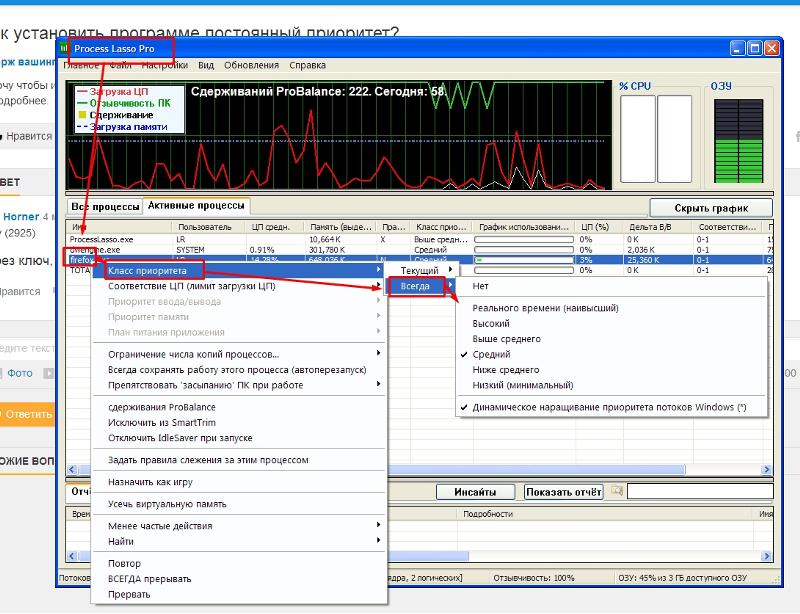The height and width of the screenshot is (614, 800).
Task: Open the Обновления menu
Action: [x=252, y=65]
